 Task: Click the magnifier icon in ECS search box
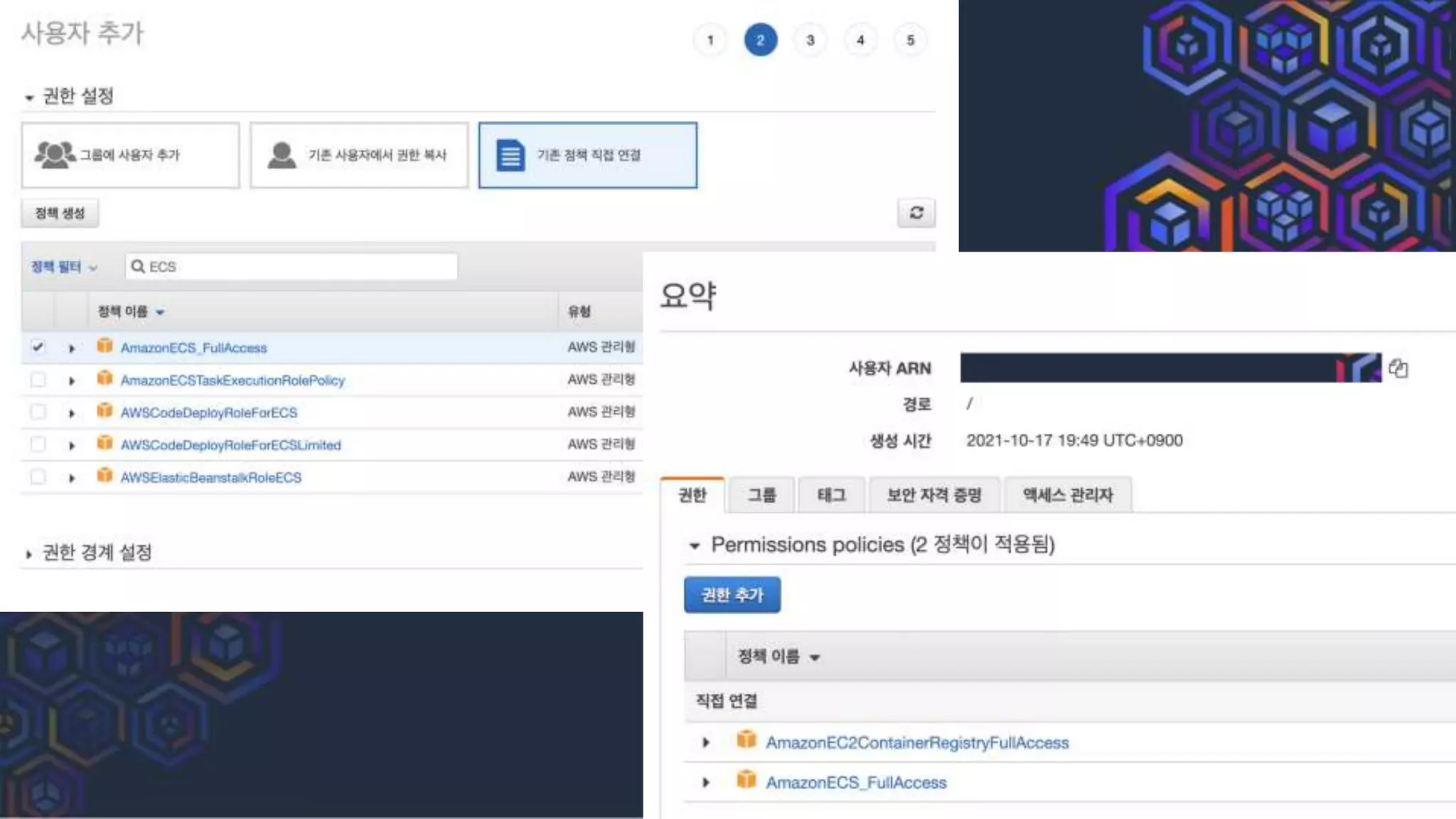pyautogui.click(x=138, y=267)
